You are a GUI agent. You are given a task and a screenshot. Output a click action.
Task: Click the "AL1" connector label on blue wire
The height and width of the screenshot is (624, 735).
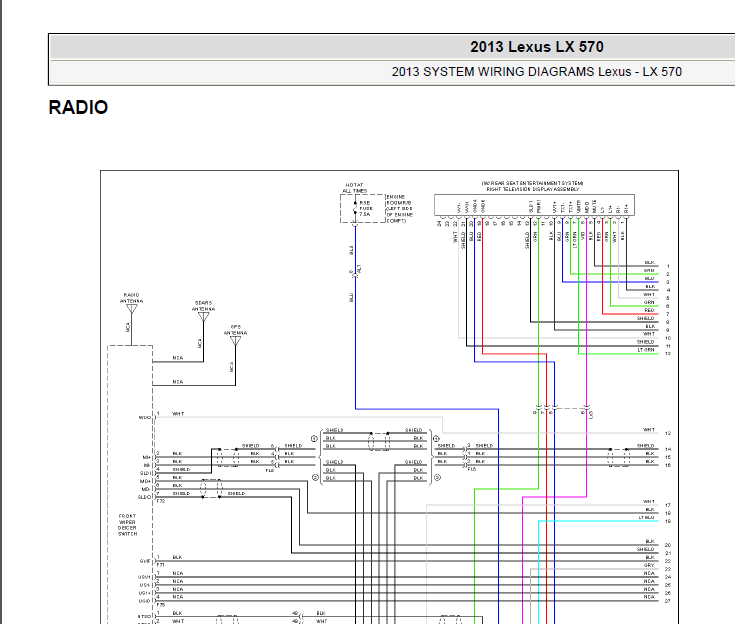pyautogui.click(x=359, y=270)
